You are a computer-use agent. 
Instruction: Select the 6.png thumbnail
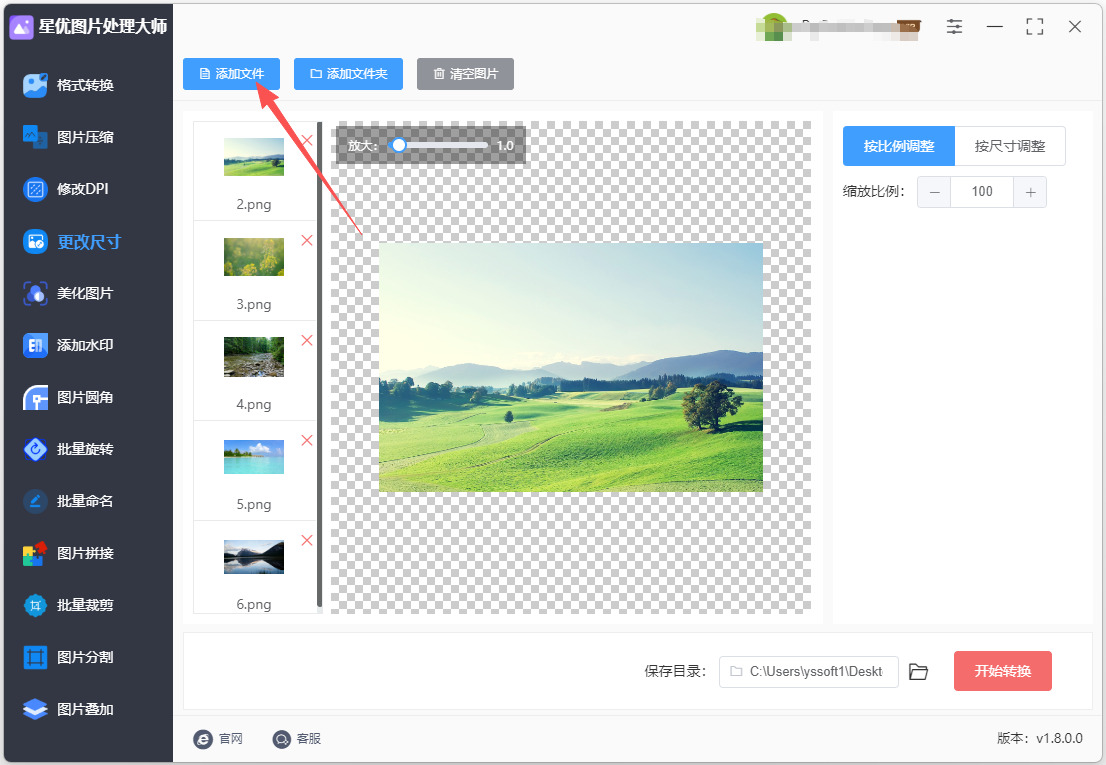tap(254, 557)
